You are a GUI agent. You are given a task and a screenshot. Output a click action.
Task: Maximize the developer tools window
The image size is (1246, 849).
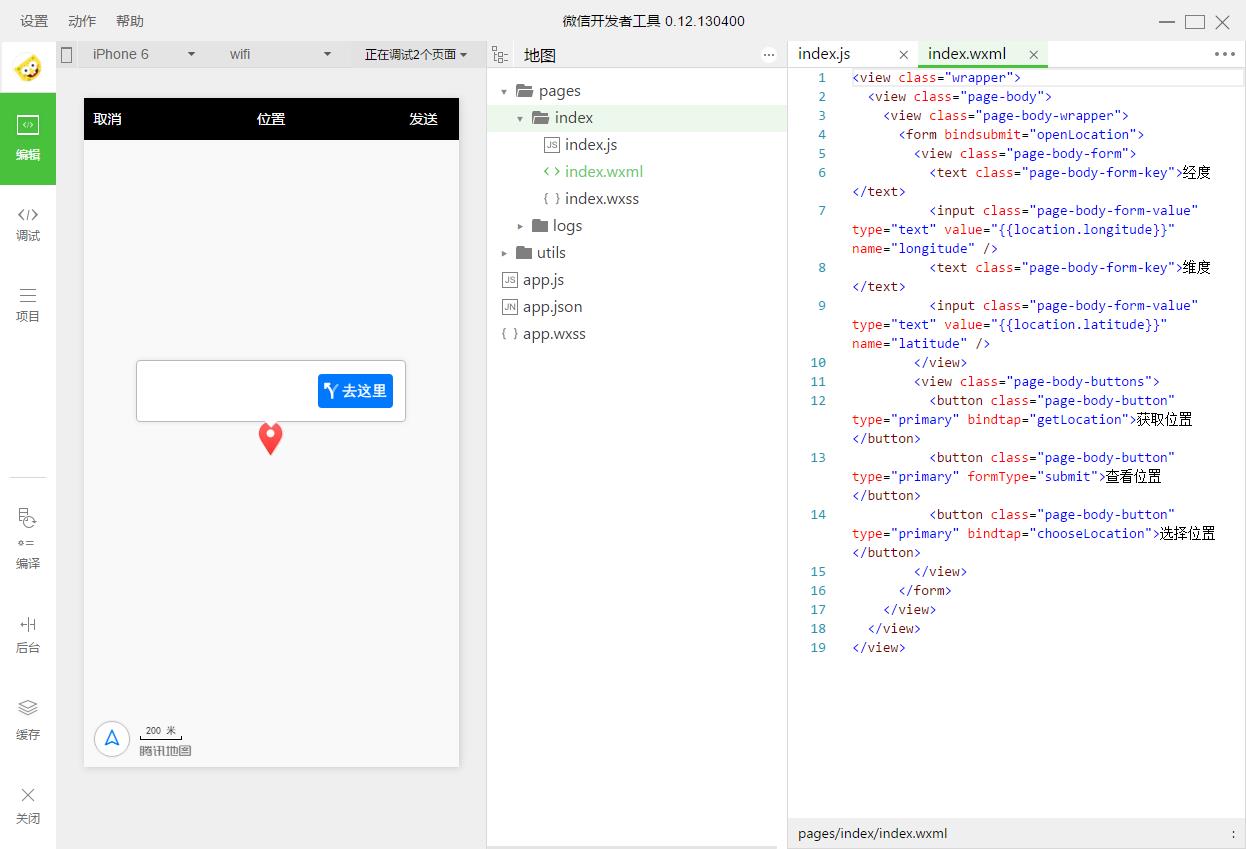coord(1195,22)
